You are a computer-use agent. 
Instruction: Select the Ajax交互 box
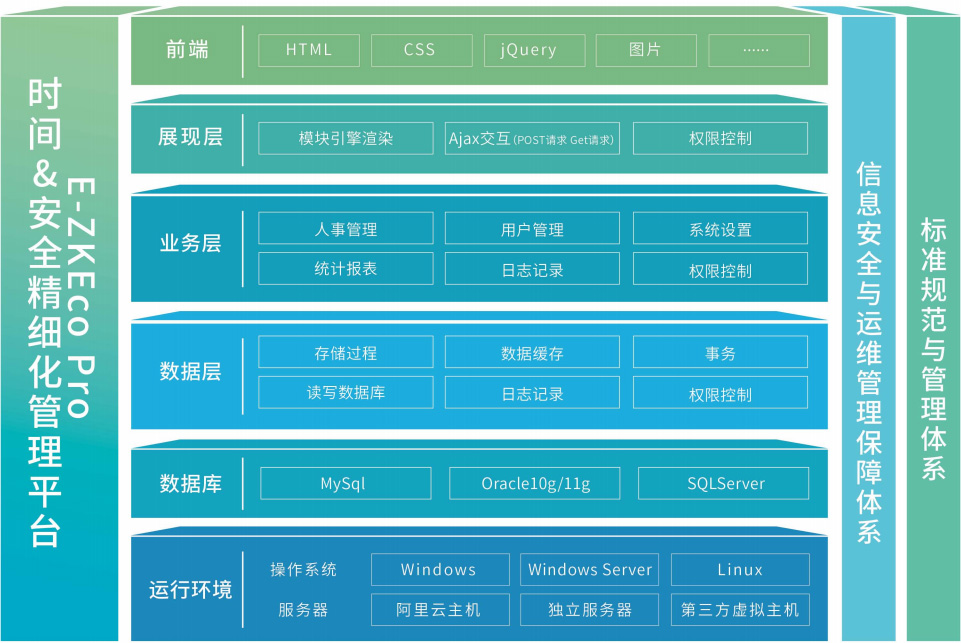[x=532, y=139]
